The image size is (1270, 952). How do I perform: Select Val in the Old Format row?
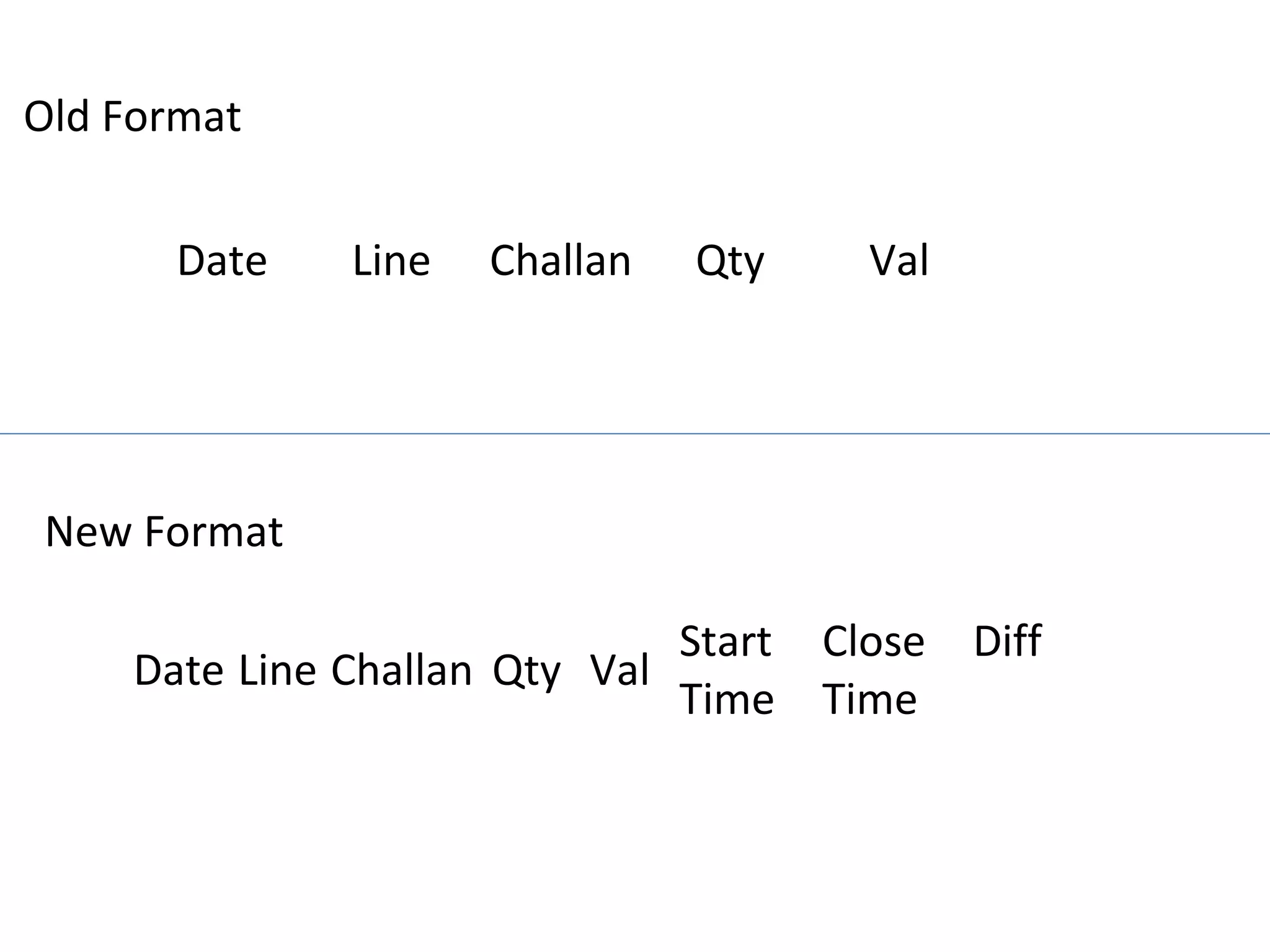click(899, 260)
